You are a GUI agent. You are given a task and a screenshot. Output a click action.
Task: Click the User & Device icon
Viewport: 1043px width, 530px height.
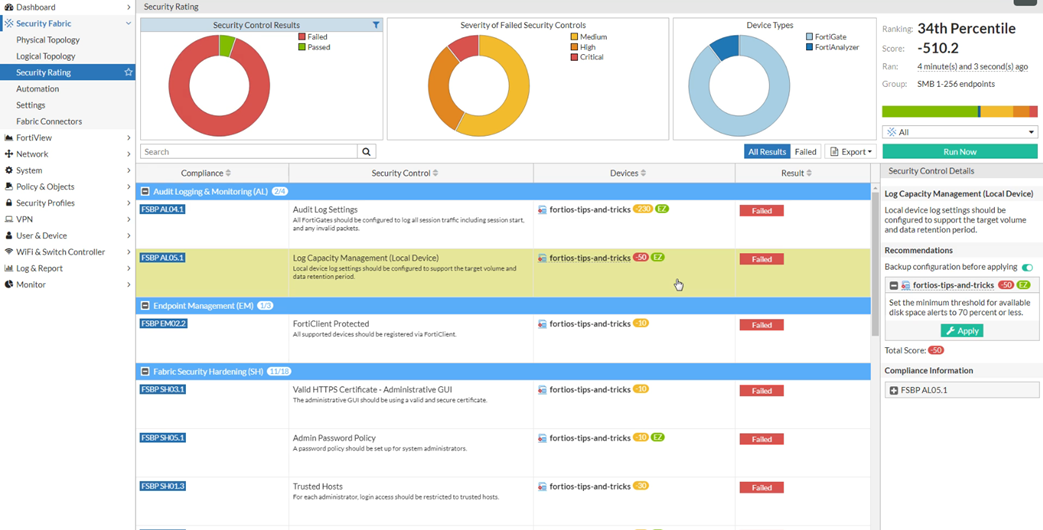9,235
